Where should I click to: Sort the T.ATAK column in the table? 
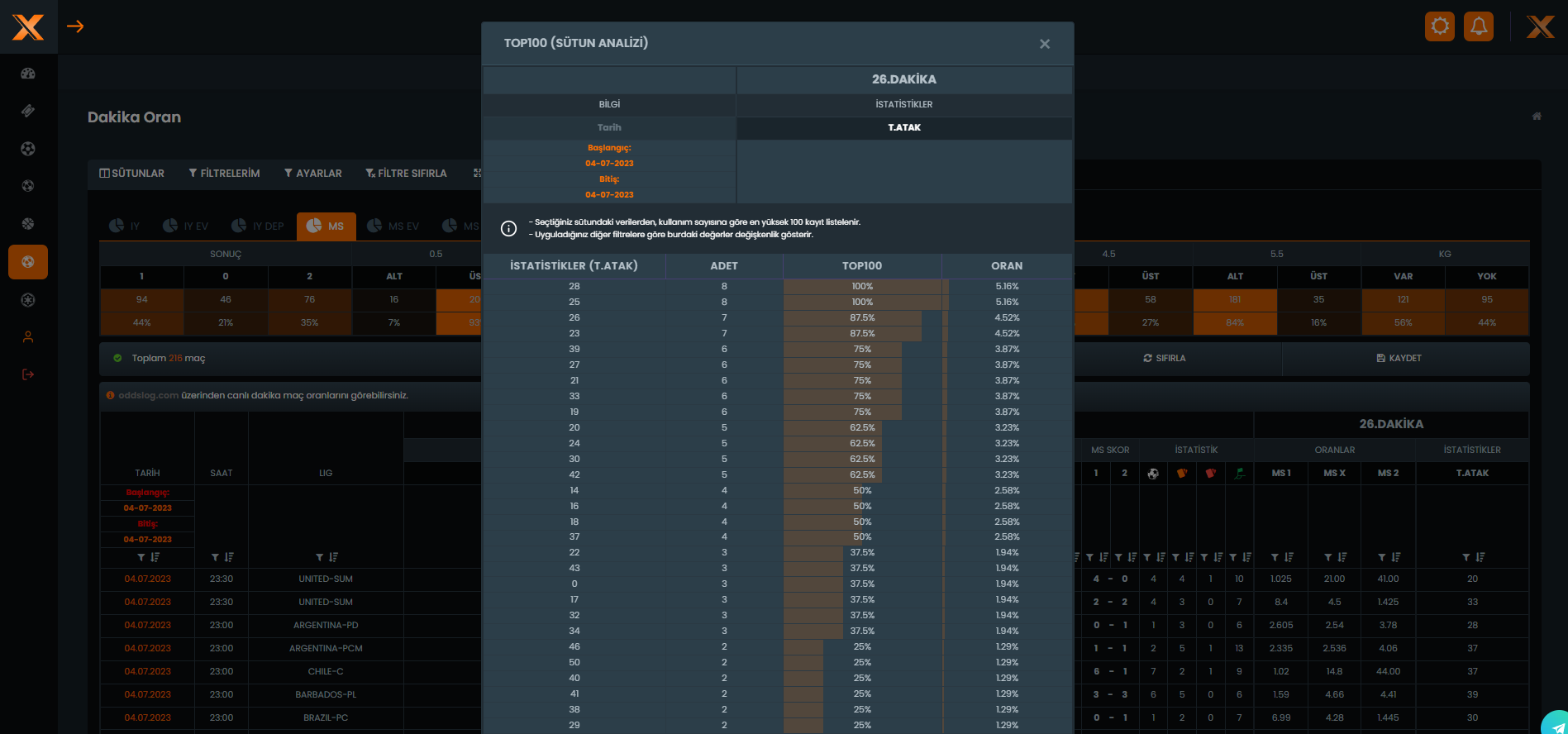pyautogui.click(x=1480, y=557)
